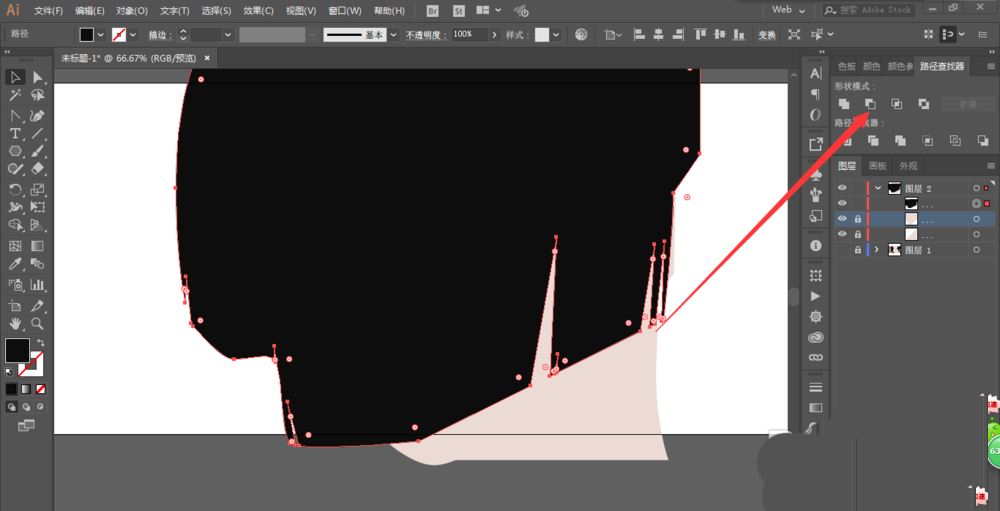Image resolution: width=1000 pixels, height=511 pixels.
Task: Select the Direct Selection tool
Action: point(37,77)
